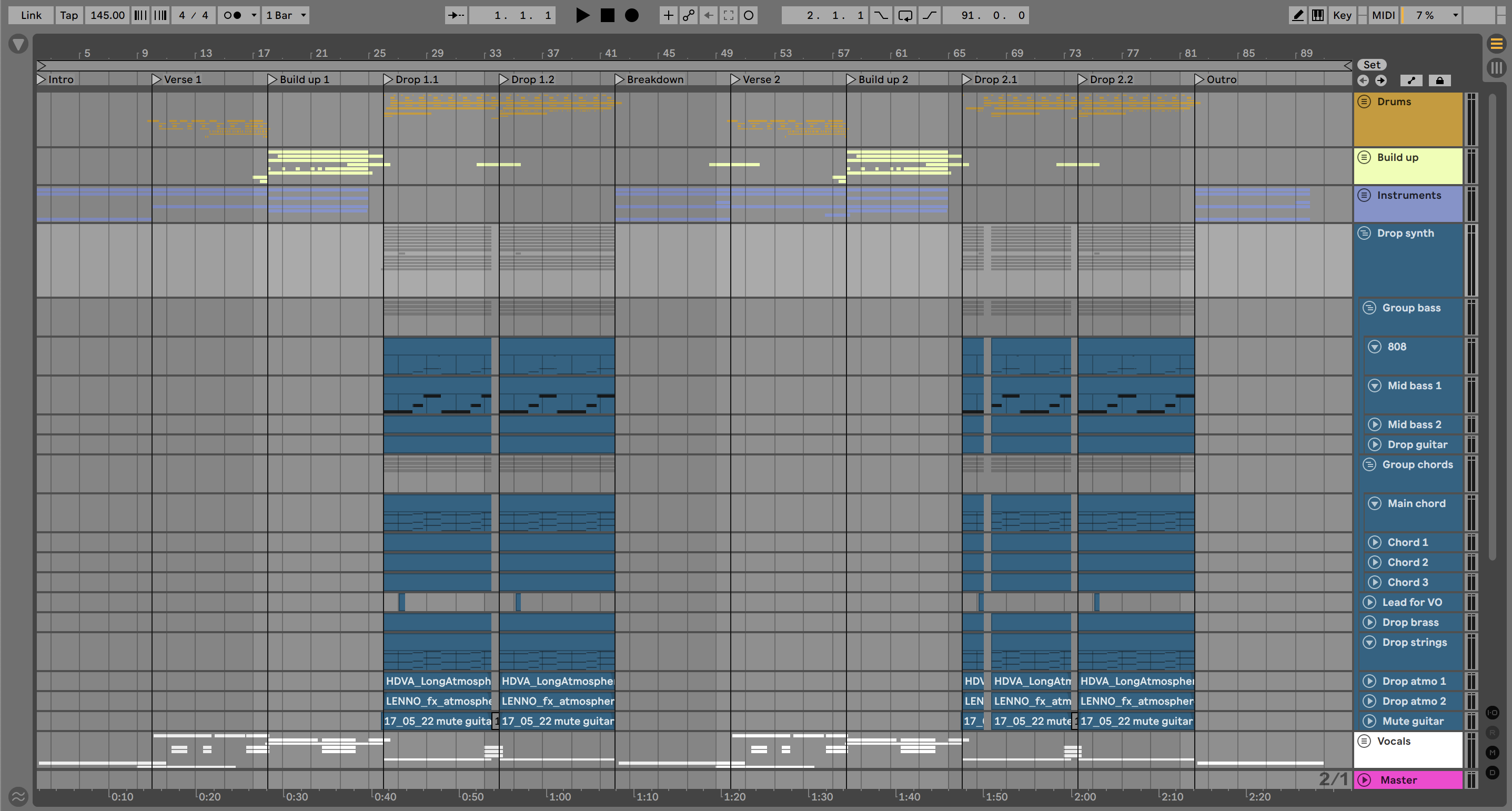1512x811 pixels.
Task: Open the 1 Bar quantization dropdown
Action: coord(285,15)
